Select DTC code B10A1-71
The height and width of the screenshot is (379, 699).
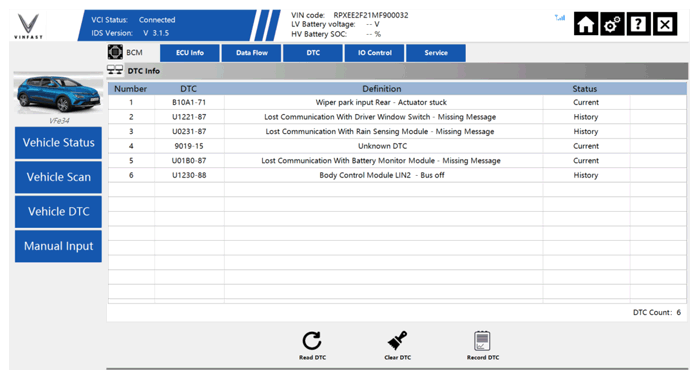pyautogui.click(x=189, y=102)
